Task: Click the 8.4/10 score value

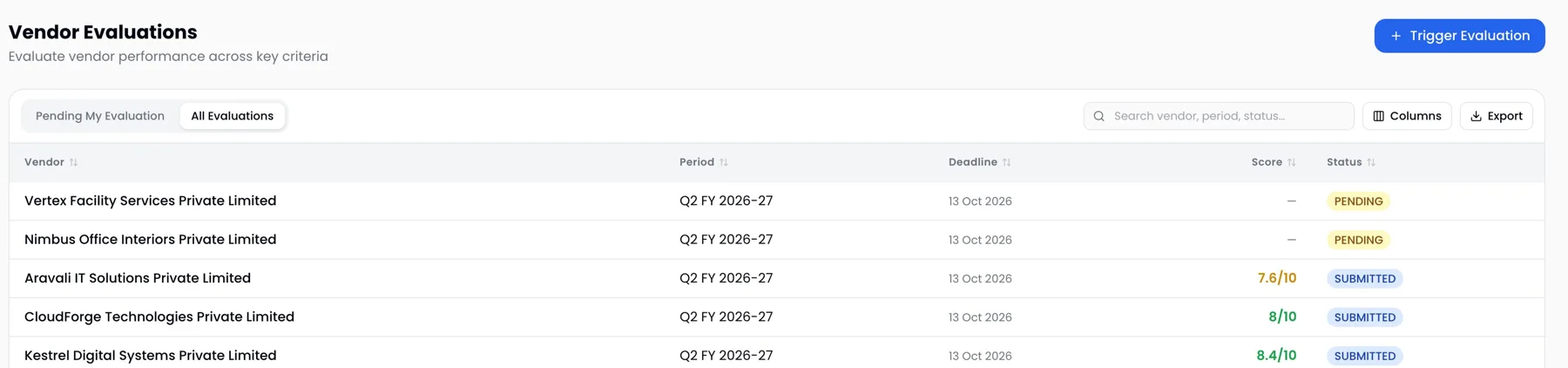Action: [x=1276, y=355]
